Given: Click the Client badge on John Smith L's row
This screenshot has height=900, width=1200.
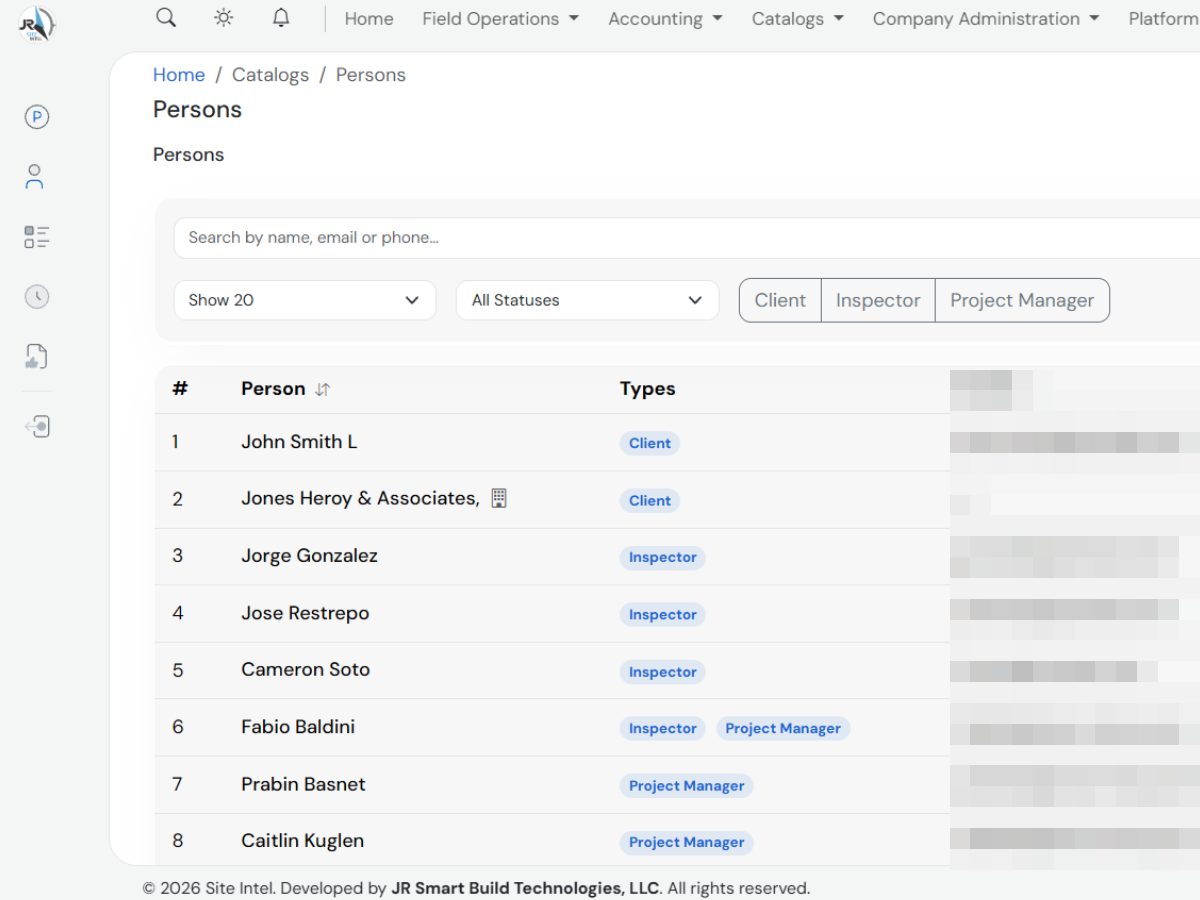Looking at the screenshot, I should pos(650,443).
